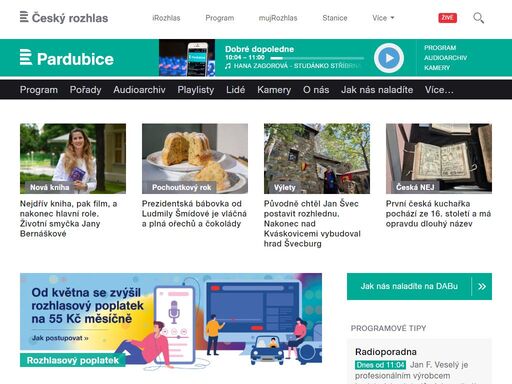512x384 pixels.
Task: Open mujRozhlas
Action: 278,18
